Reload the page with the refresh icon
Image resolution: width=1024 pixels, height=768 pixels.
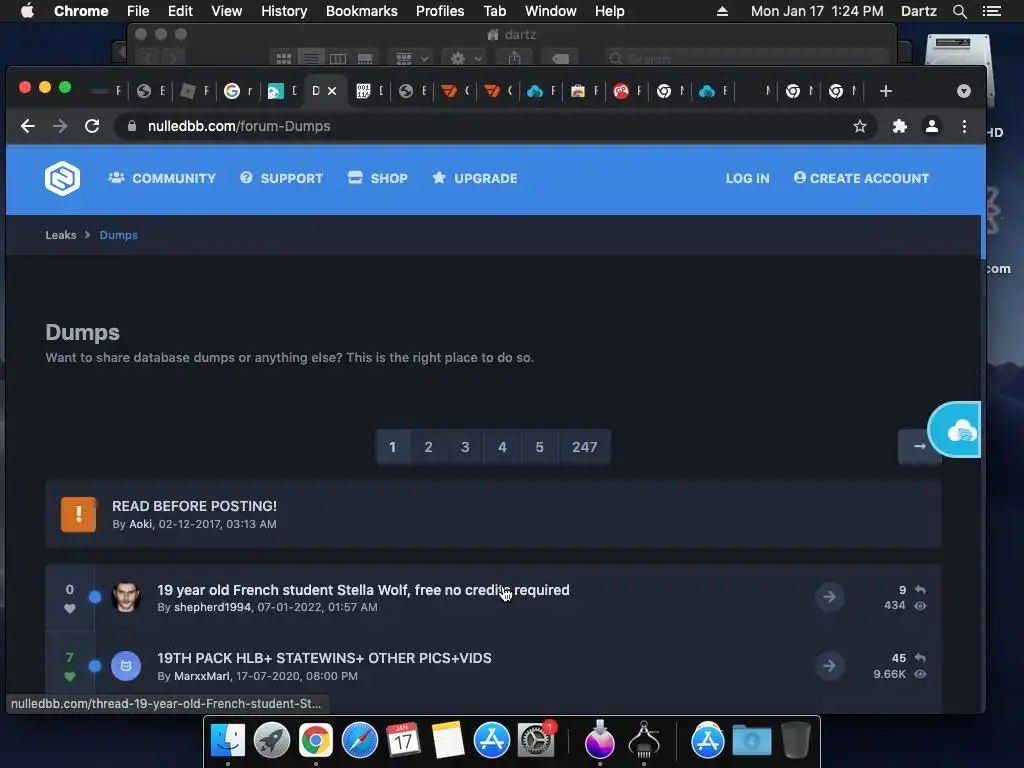(x=92, y=126)
